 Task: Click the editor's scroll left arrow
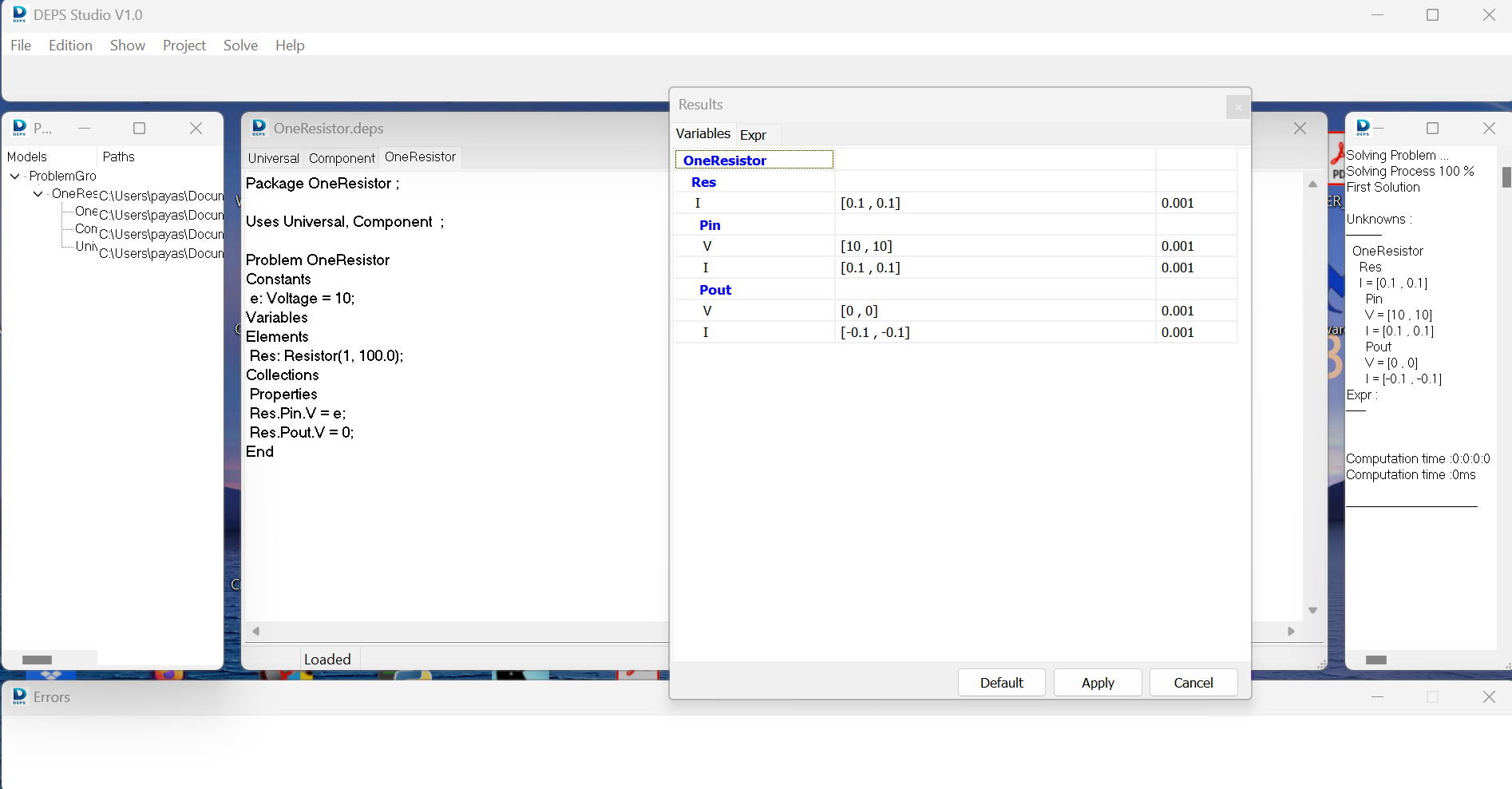click(x=256, y=631)
